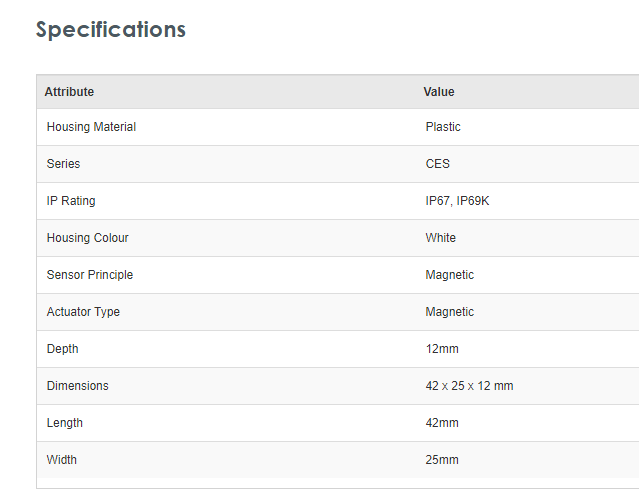Select the Housing Colour attribute label
The height and width of the screenshot is (501, 639).
click(87, 238)
